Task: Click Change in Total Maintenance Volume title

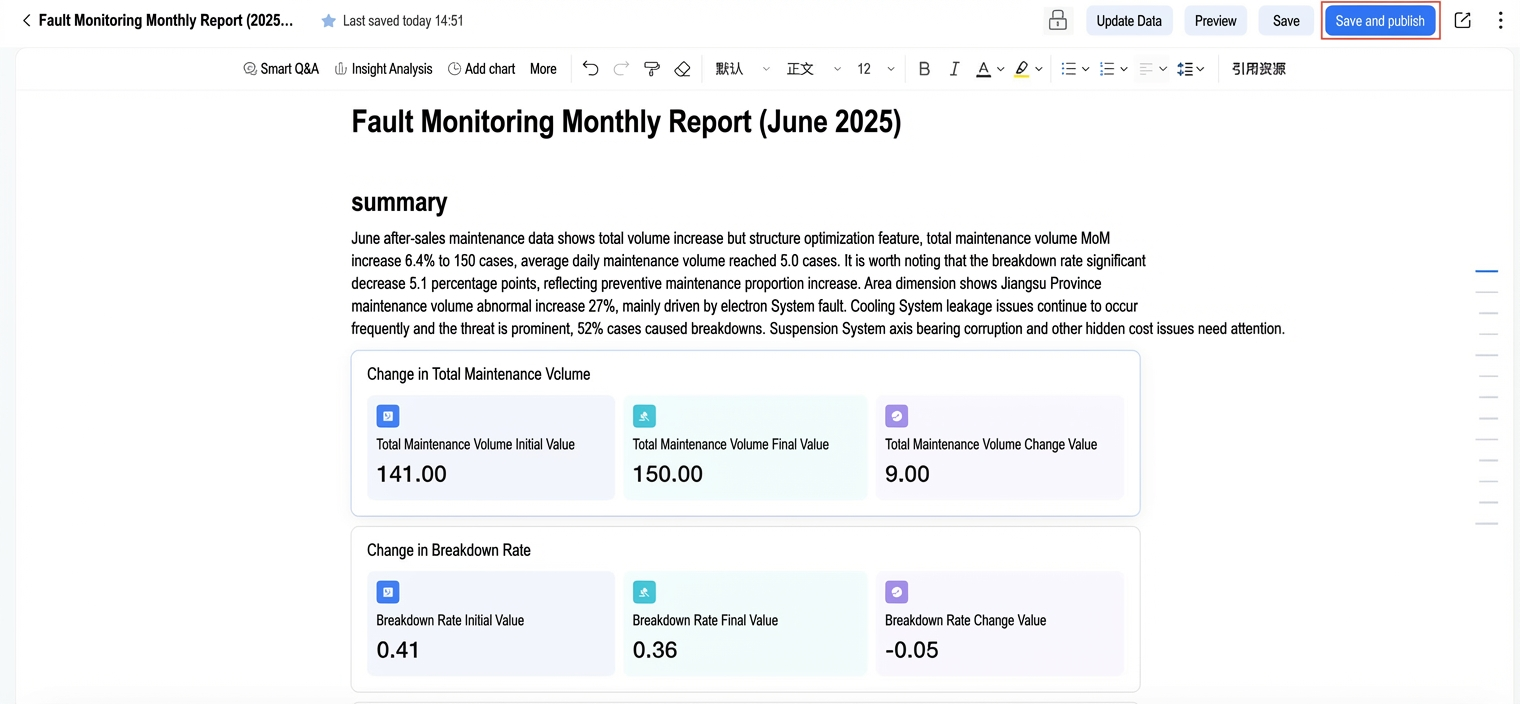Action: (x=478, y=374)
